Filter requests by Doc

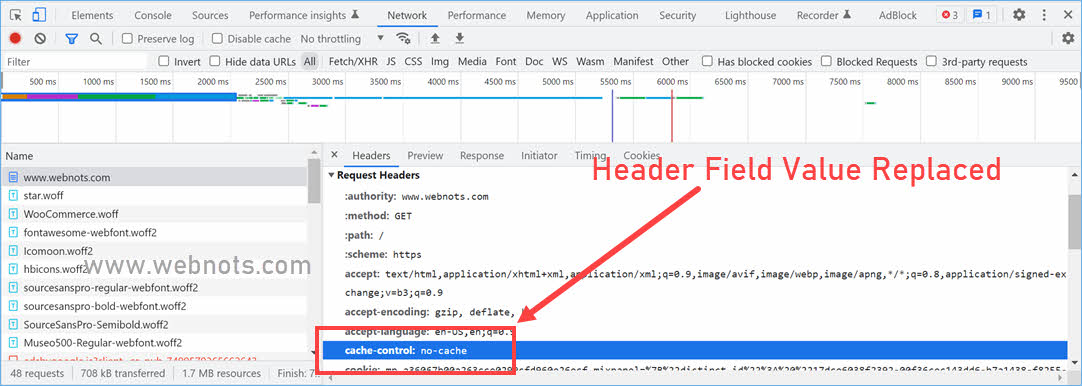(534, 61)
